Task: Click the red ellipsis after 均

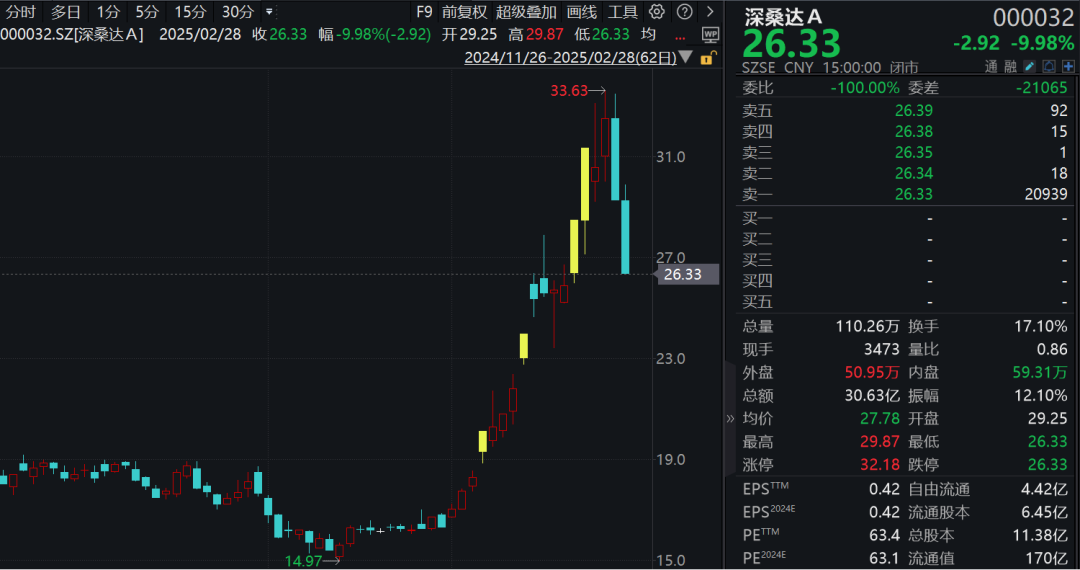Action: click(680, 37)
